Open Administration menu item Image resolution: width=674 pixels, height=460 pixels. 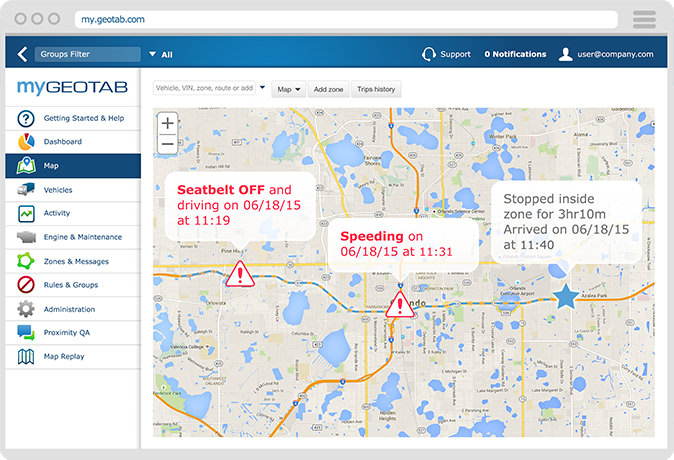point(73,309)
